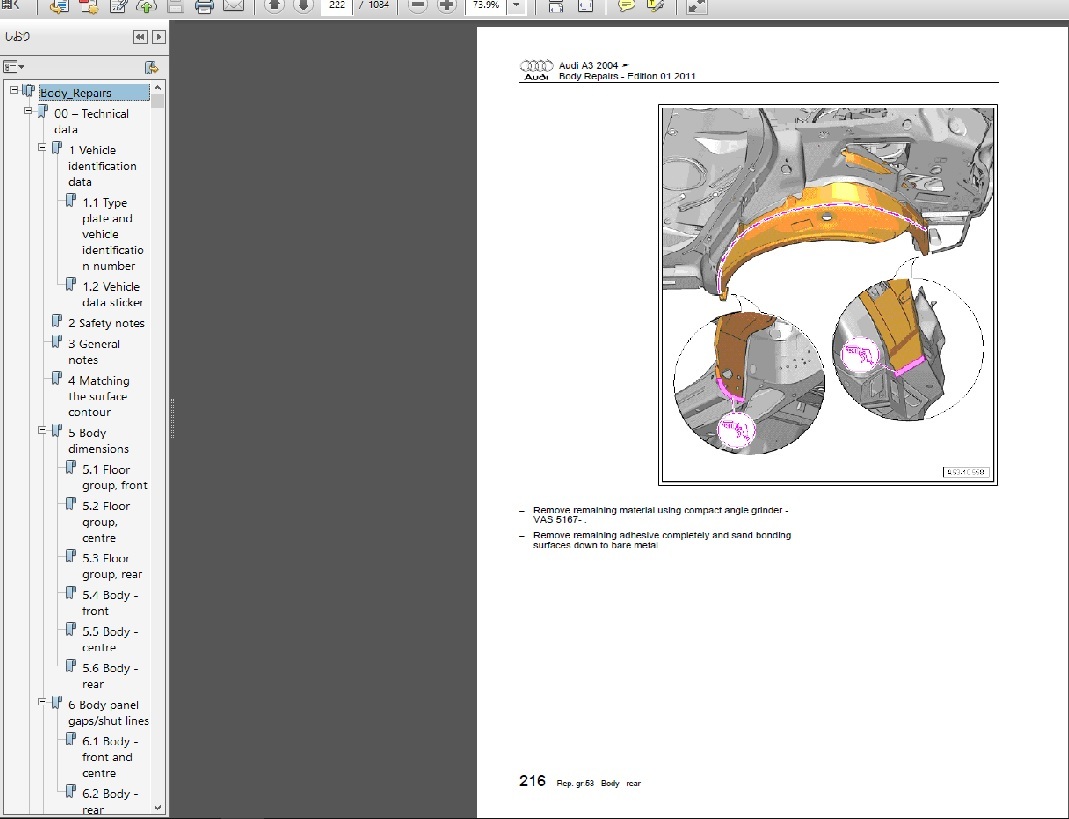
Task: Click the fit one full page icon
Action: point(585,6)
